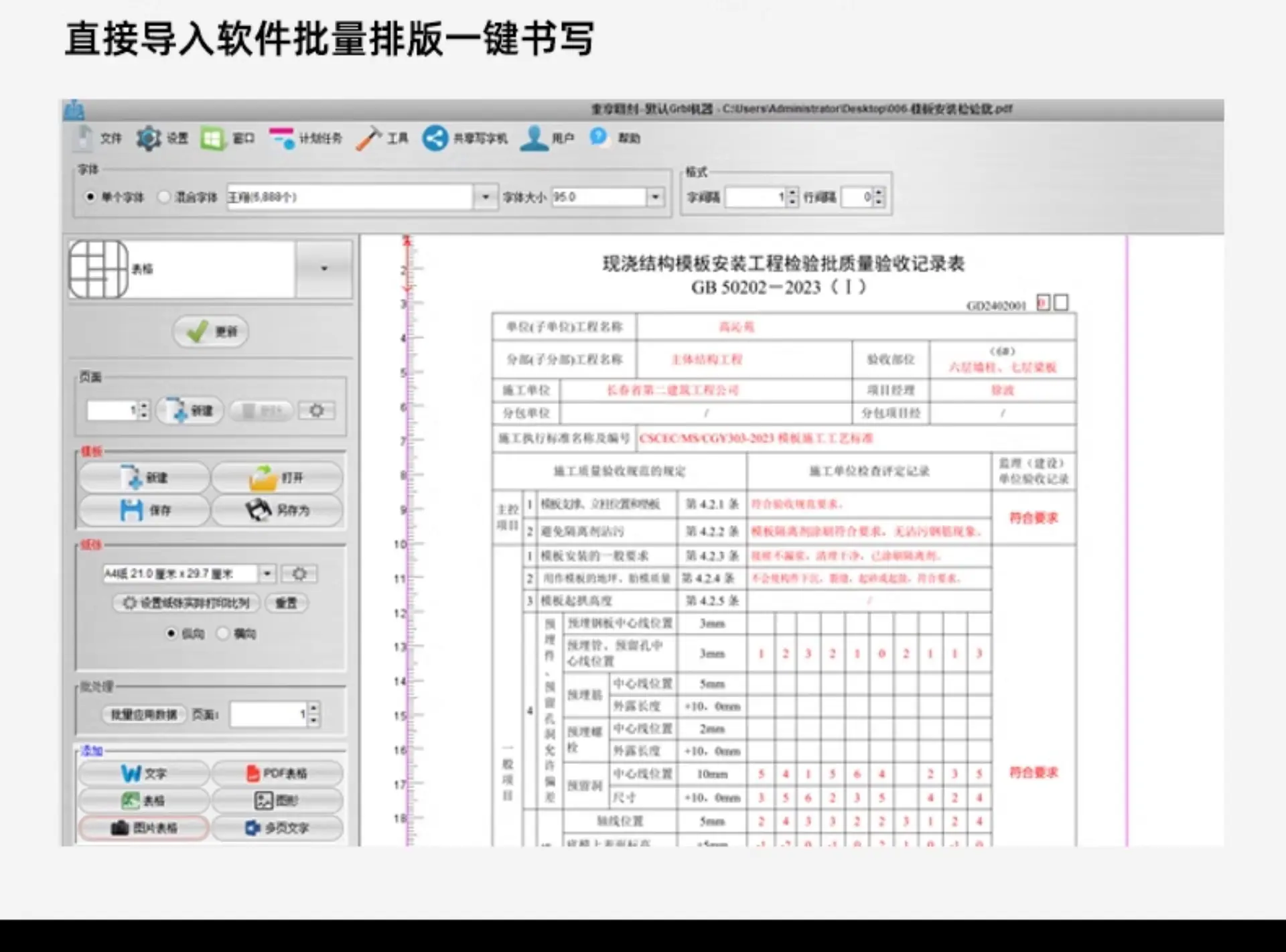Viewport: 1286px width, 952px height.
Task: Click the 图片表格 camera button
Action: (x=144, y=828)
